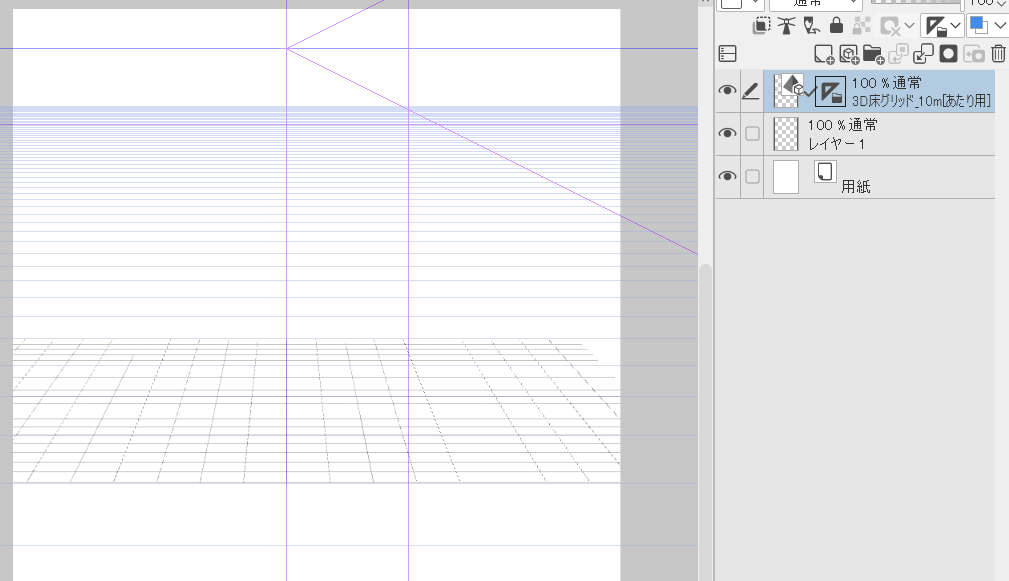Add a new 3D layer
The image size is (1009, 581).
point(847,54)
